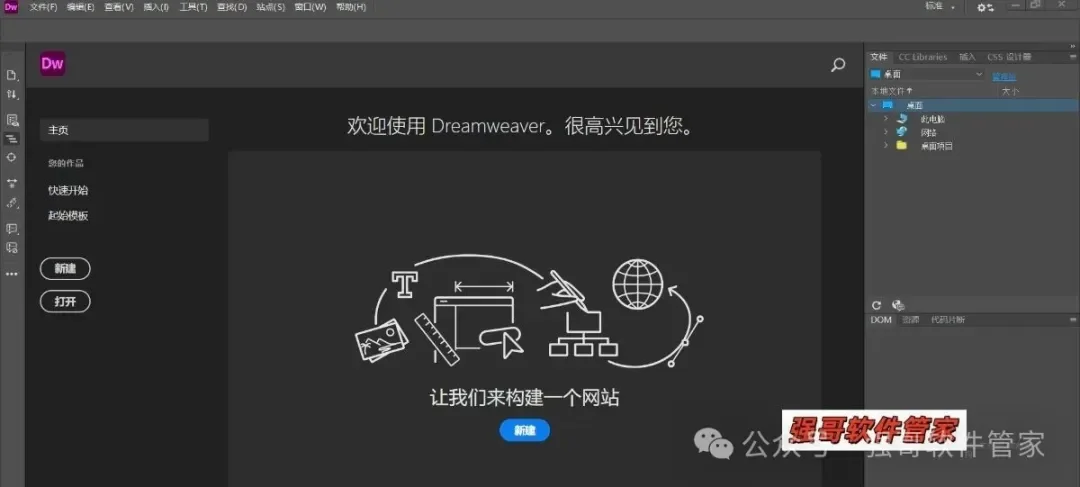The height and width of the screenshot is (487, 1080).
Task: Click the Apply Comment icon
Action: click(12, 229)
